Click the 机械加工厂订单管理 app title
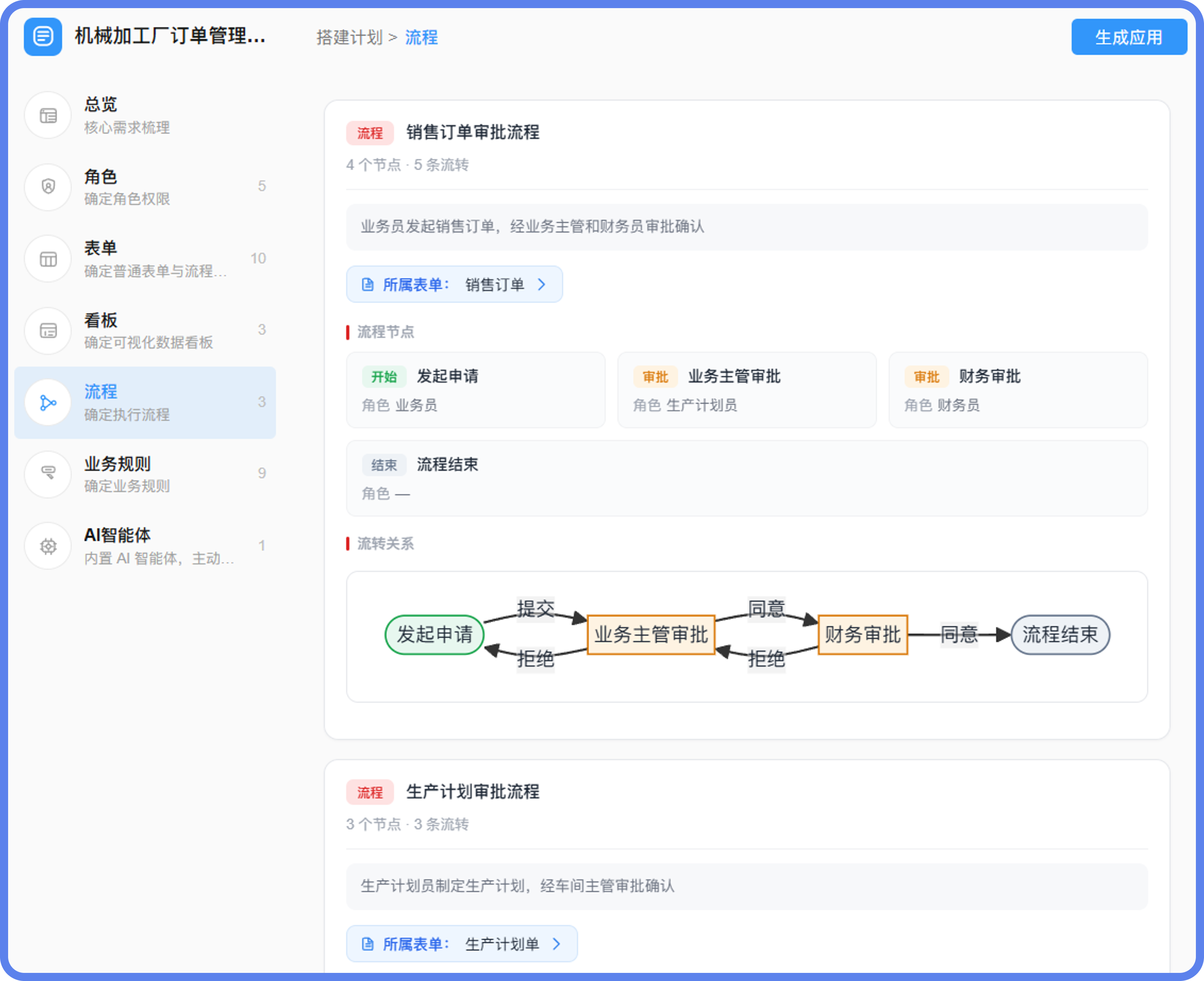Screen dimensions: 1204x981 pos(170,36)
